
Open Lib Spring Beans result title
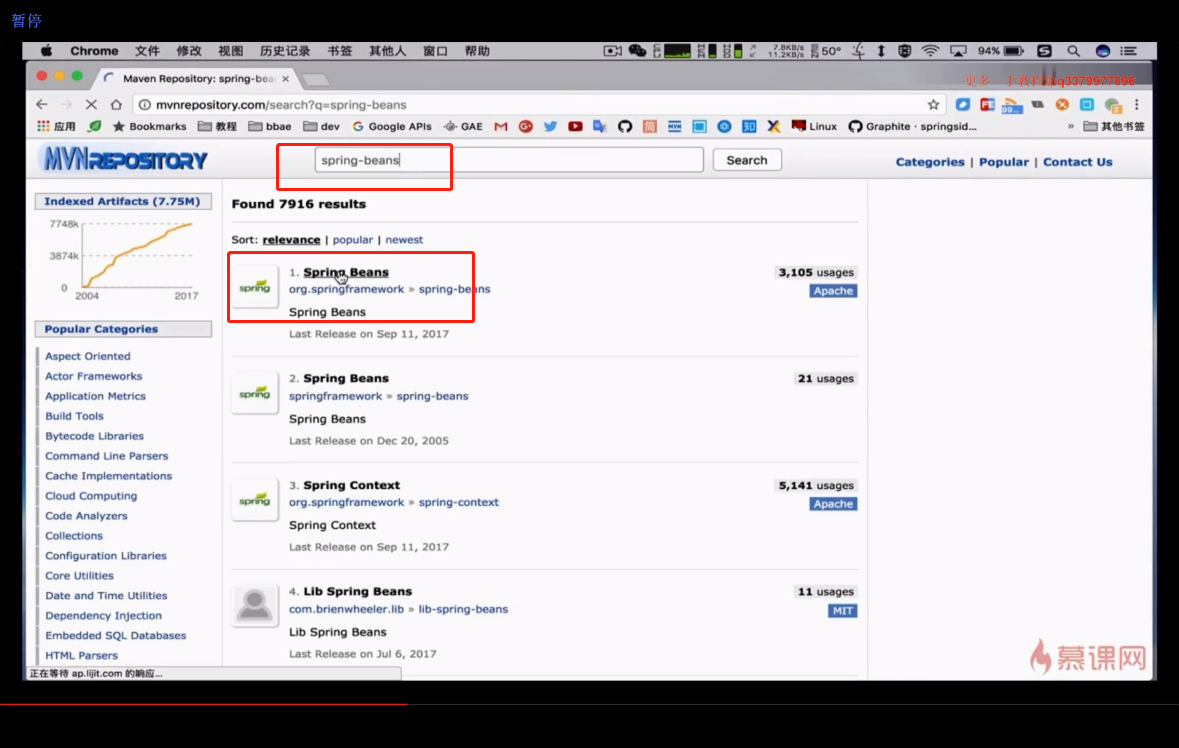[357, 591]
